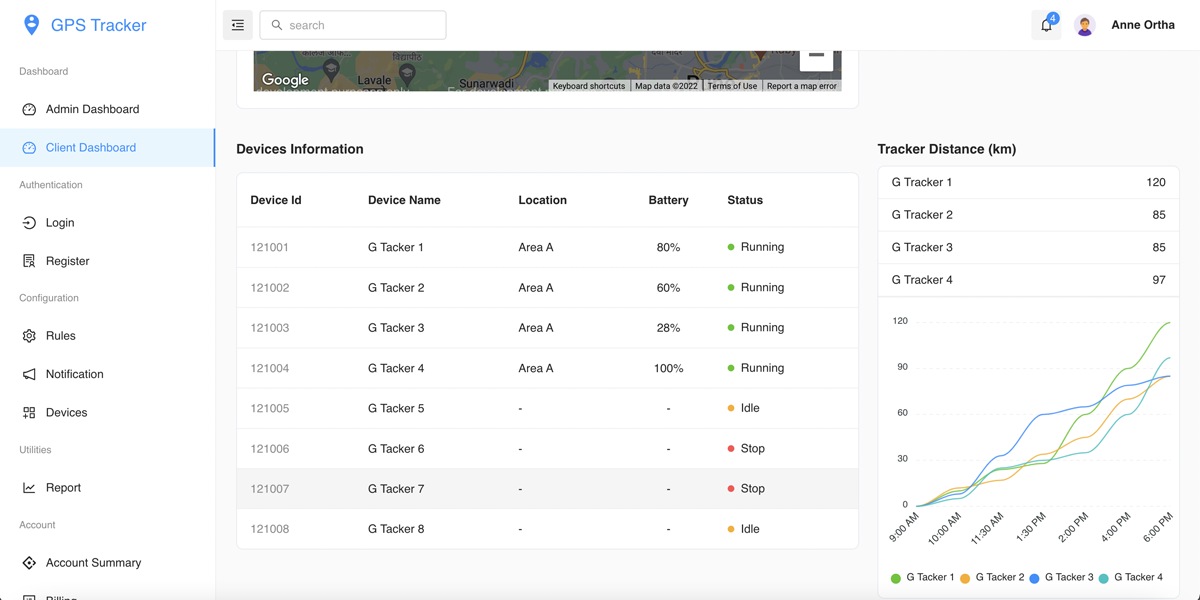Click the 100% battery value
Screen dimensions: 1200x600
coord(668,368)
